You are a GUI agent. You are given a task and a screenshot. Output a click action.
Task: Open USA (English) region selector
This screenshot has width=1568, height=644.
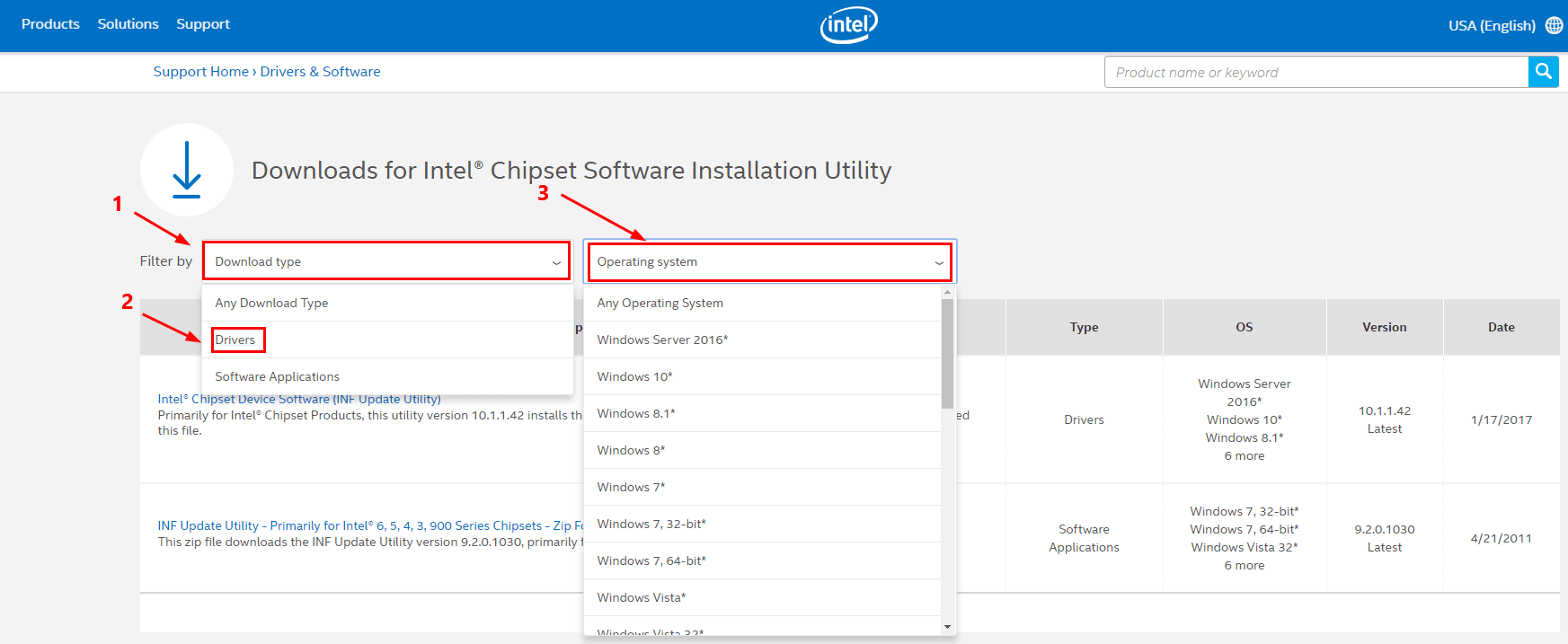tap(1492, 25)
